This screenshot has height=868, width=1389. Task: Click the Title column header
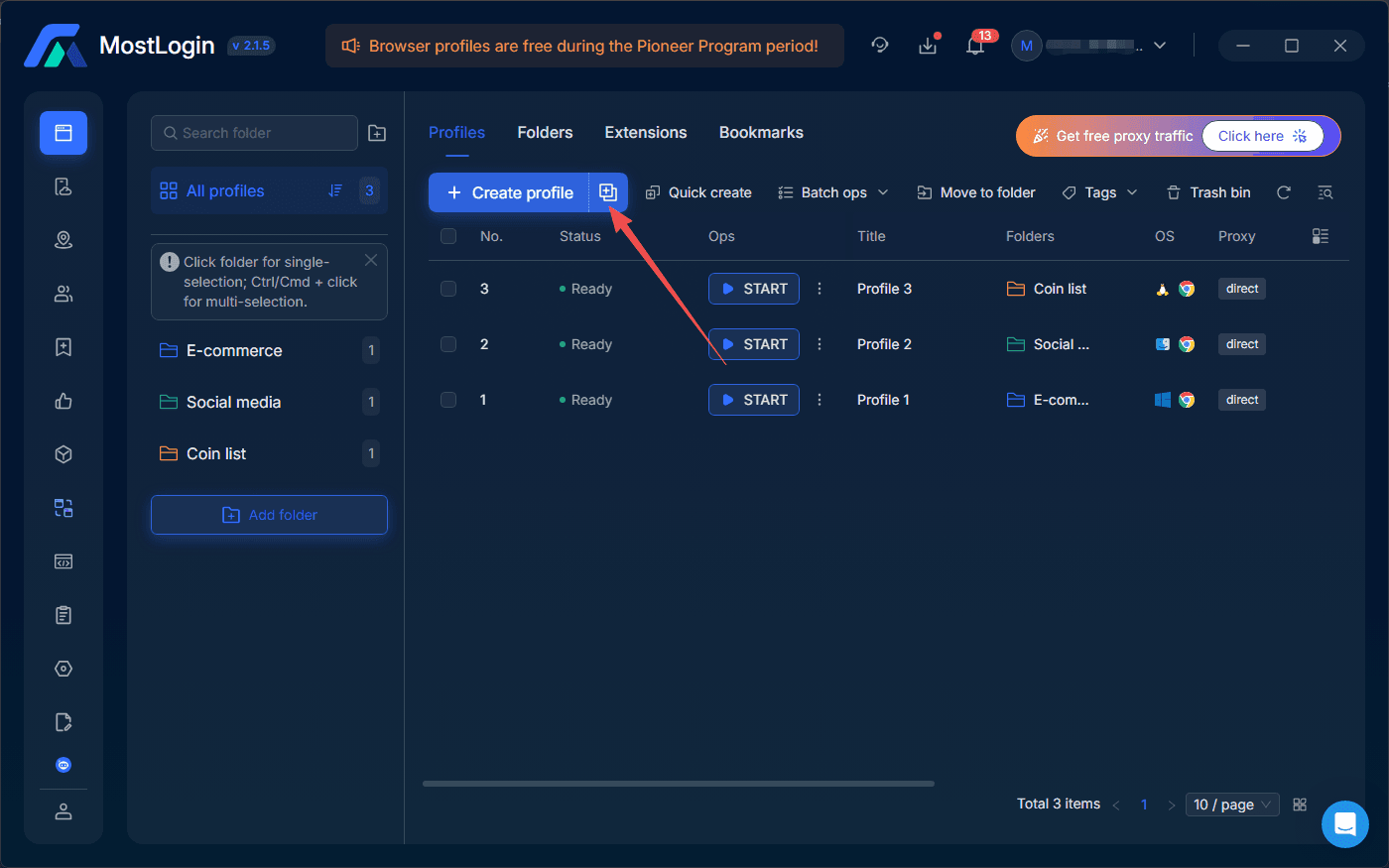(x=871, y=236)
